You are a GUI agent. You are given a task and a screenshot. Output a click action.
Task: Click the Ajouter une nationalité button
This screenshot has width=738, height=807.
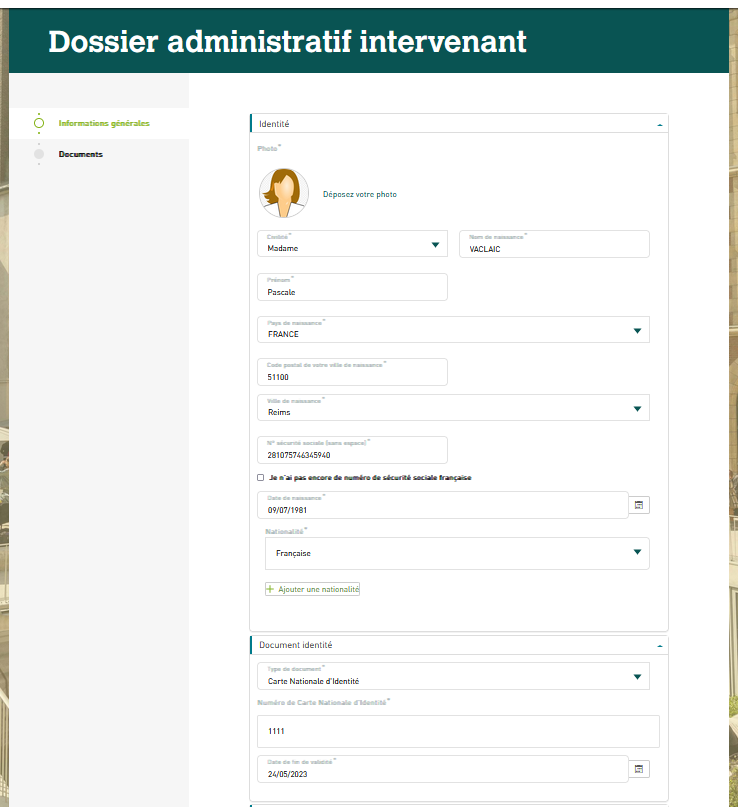point(318,590)
